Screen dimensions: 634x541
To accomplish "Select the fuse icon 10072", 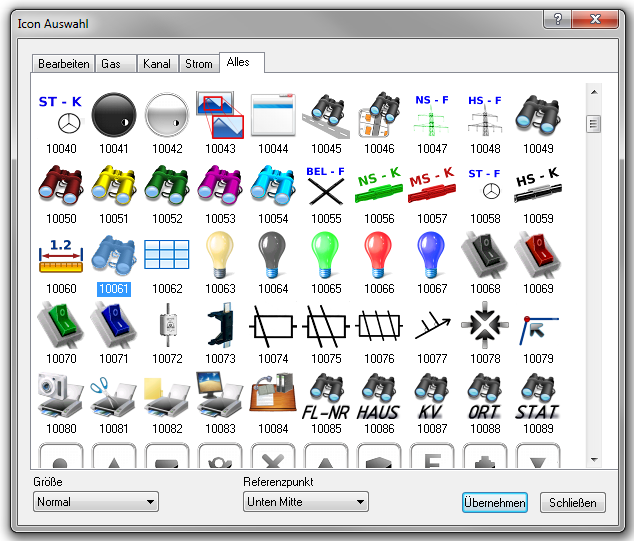I will pos(167,325).
